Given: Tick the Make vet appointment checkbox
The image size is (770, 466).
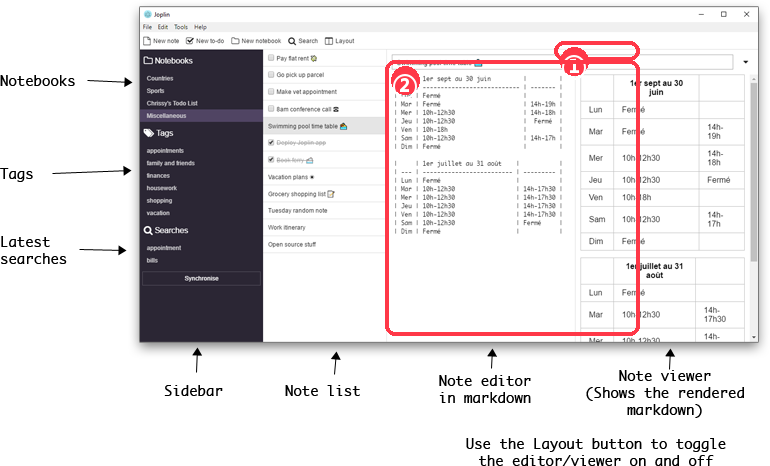Looking at the screenshot, I should point(271,91).
